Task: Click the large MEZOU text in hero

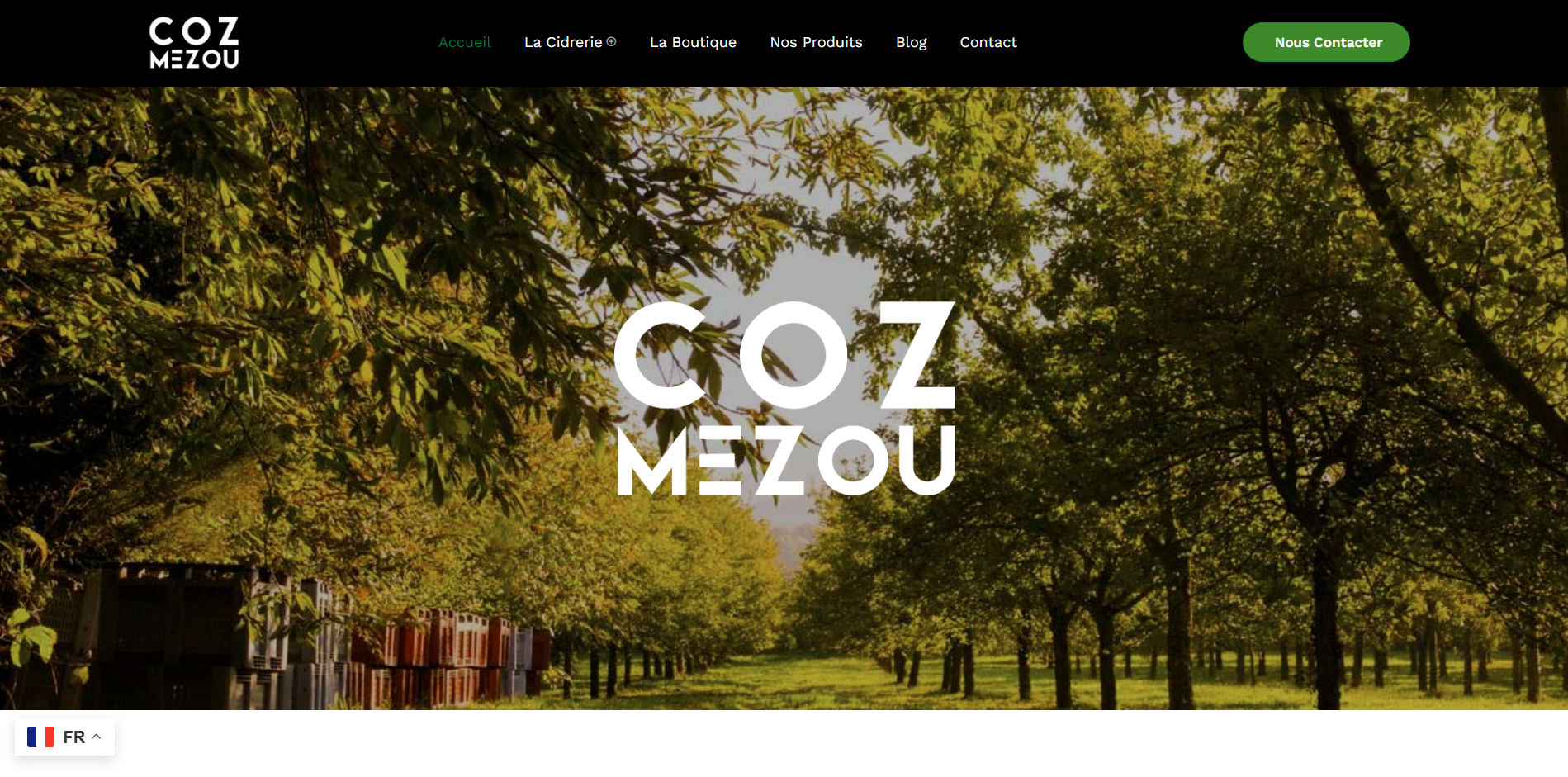Action: (786, 461)
